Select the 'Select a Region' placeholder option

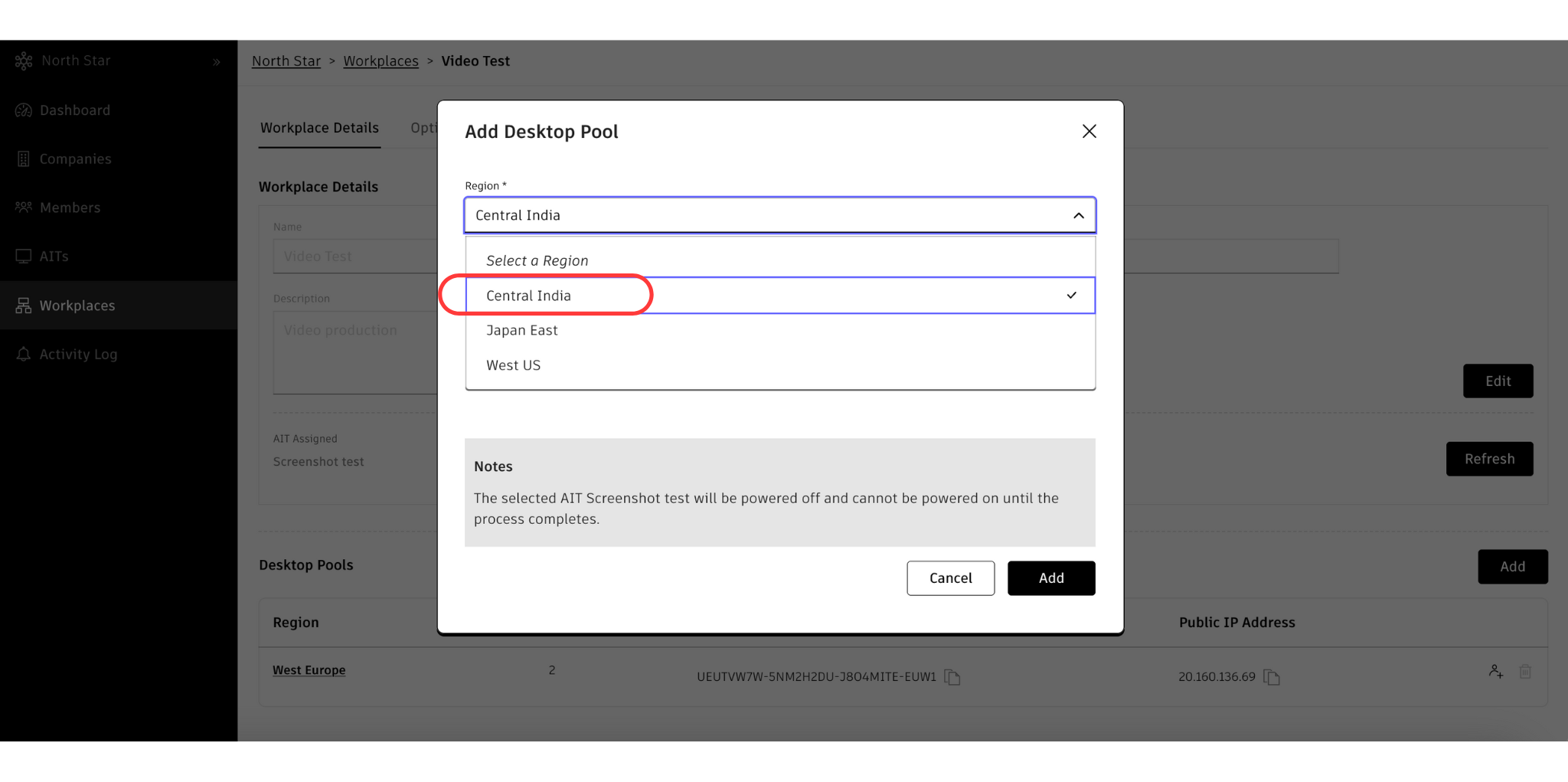[x=537, y=261]
